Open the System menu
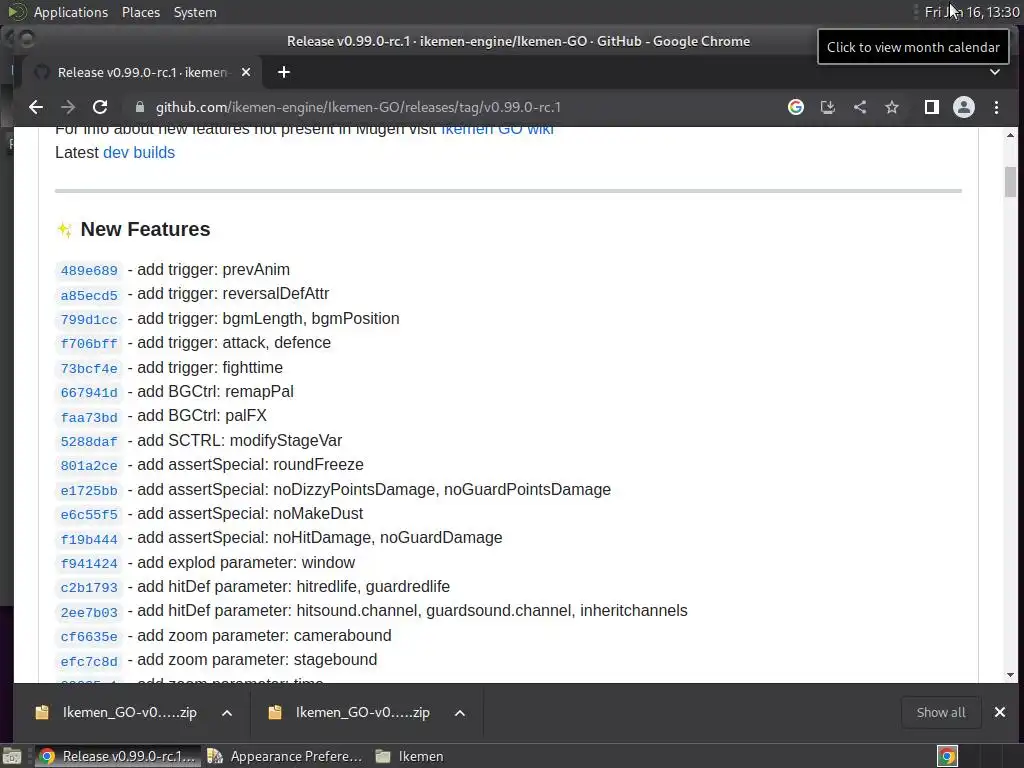Screen dimensions: 1024x768 (x=195, y=12)
